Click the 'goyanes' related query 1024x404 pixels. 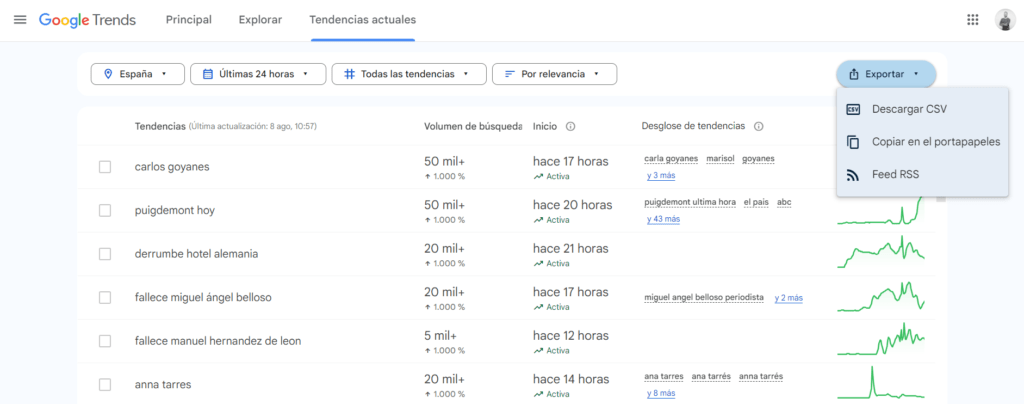[x=758, y=159]
